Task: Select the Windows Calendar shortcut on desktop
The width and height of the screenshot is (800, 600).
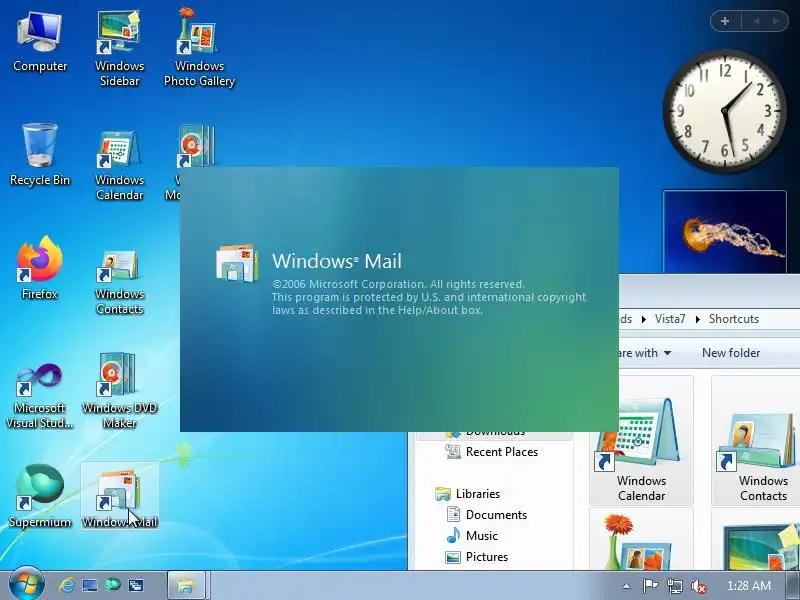Action: pos(119,164)
